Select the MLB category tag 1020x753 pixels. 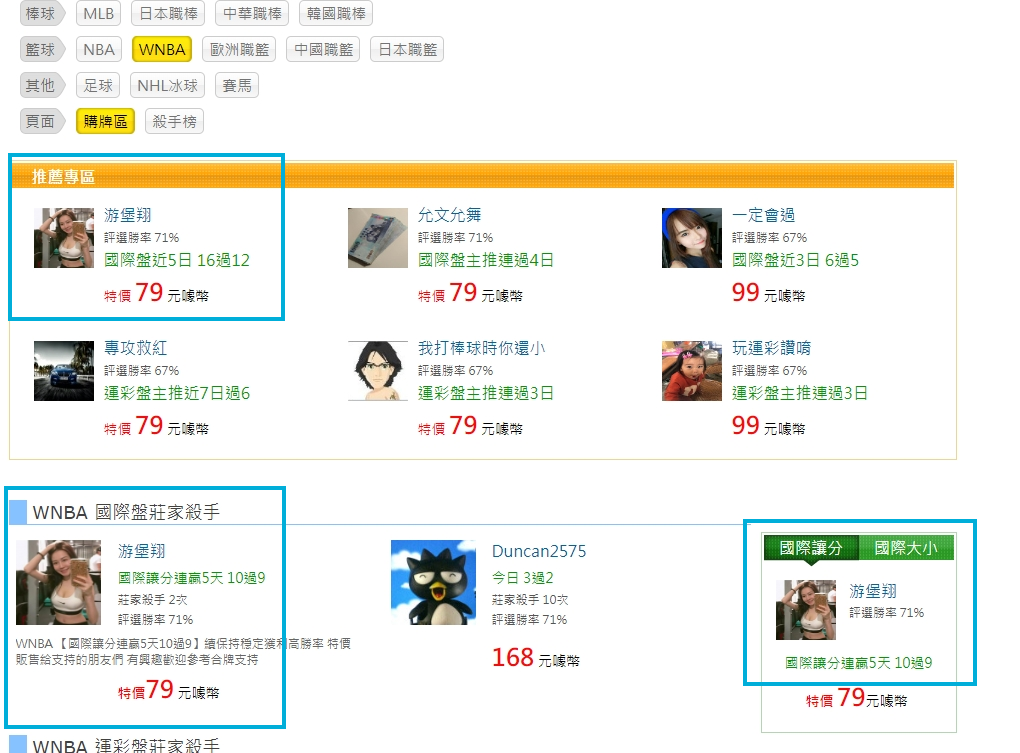[99, 14]
